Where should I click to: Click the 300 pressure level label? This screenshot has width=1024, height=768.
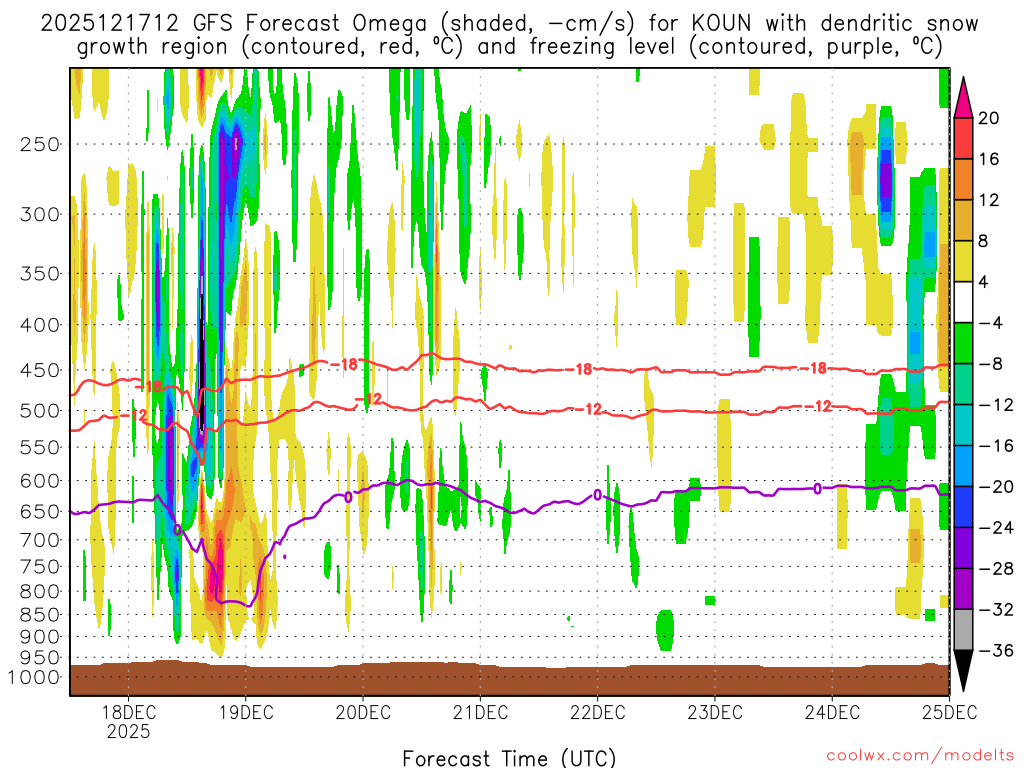[40, 214]
